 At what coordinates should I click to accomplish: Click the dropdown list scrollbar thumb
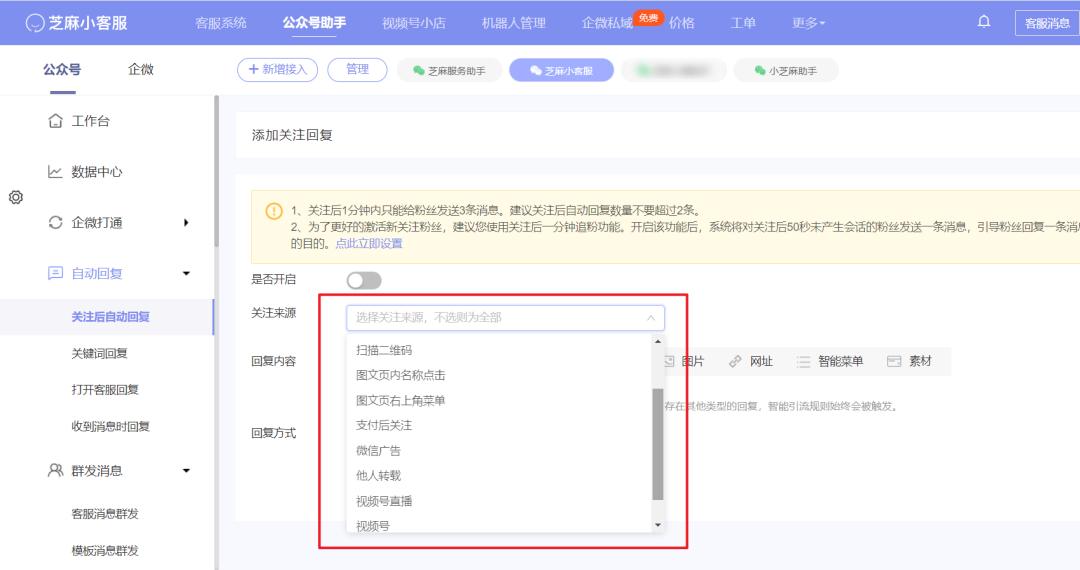tap(658, 444)
